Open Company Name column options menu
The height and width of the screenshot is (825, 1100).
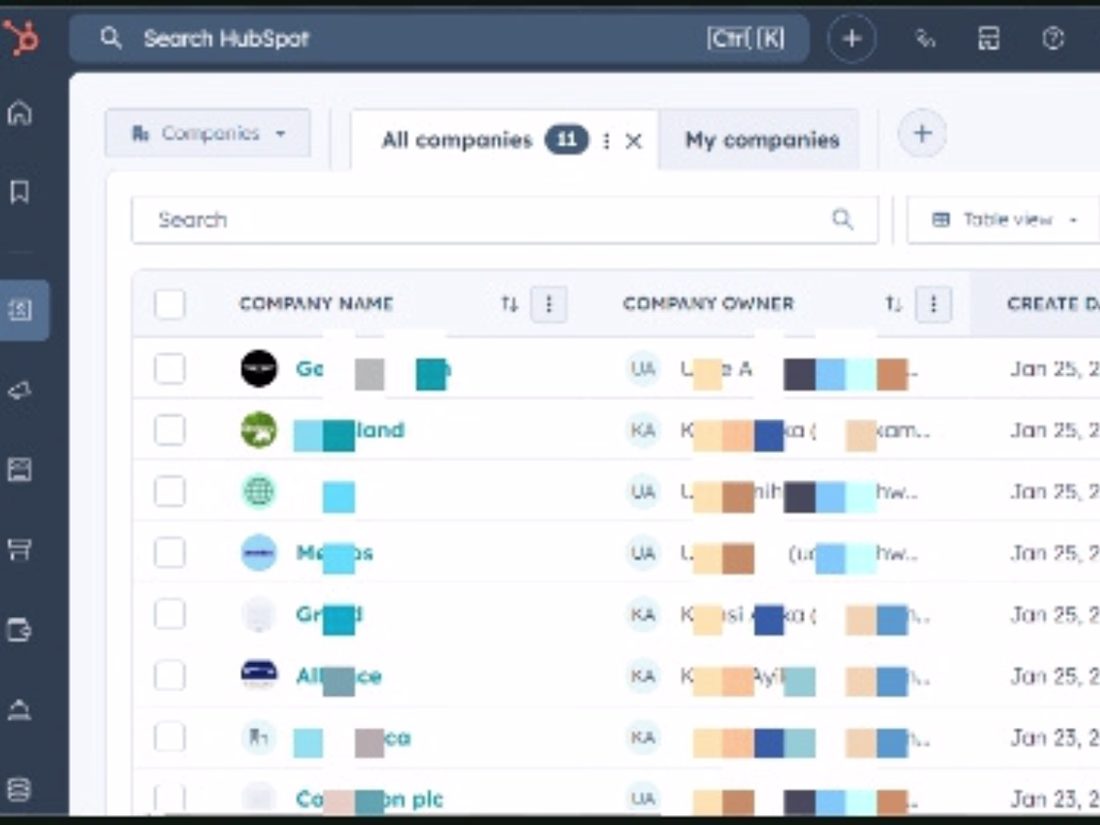pyautogui.click(x=549, y=304)
